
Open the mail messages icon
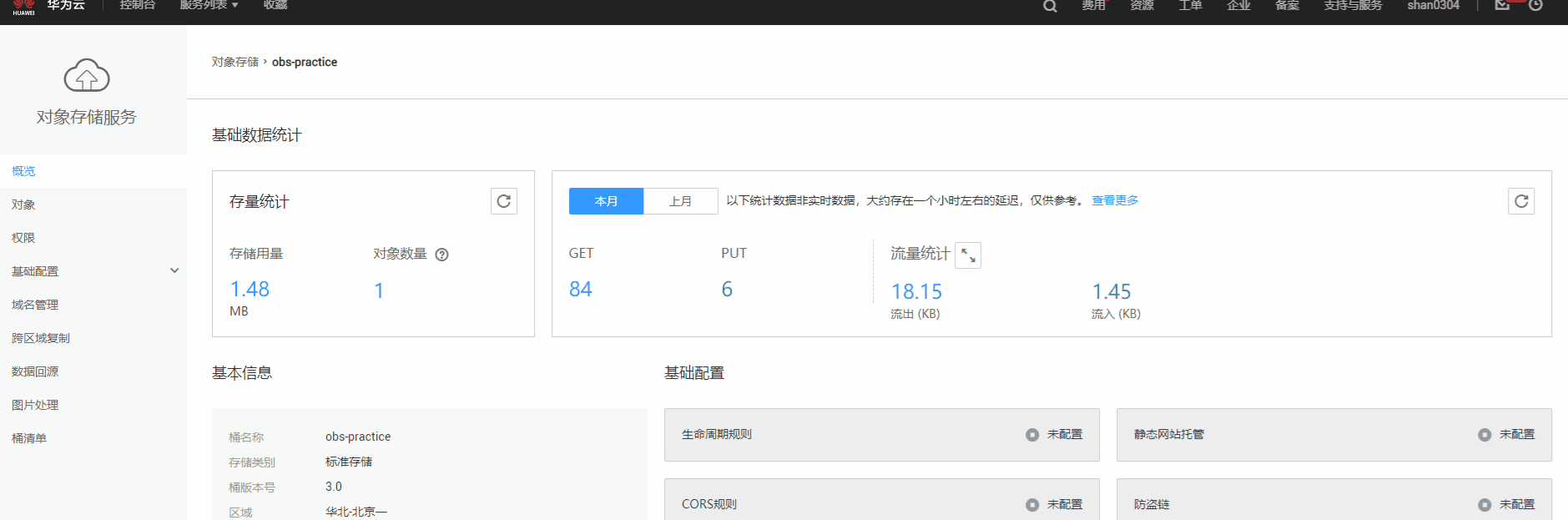point(1502,5)
